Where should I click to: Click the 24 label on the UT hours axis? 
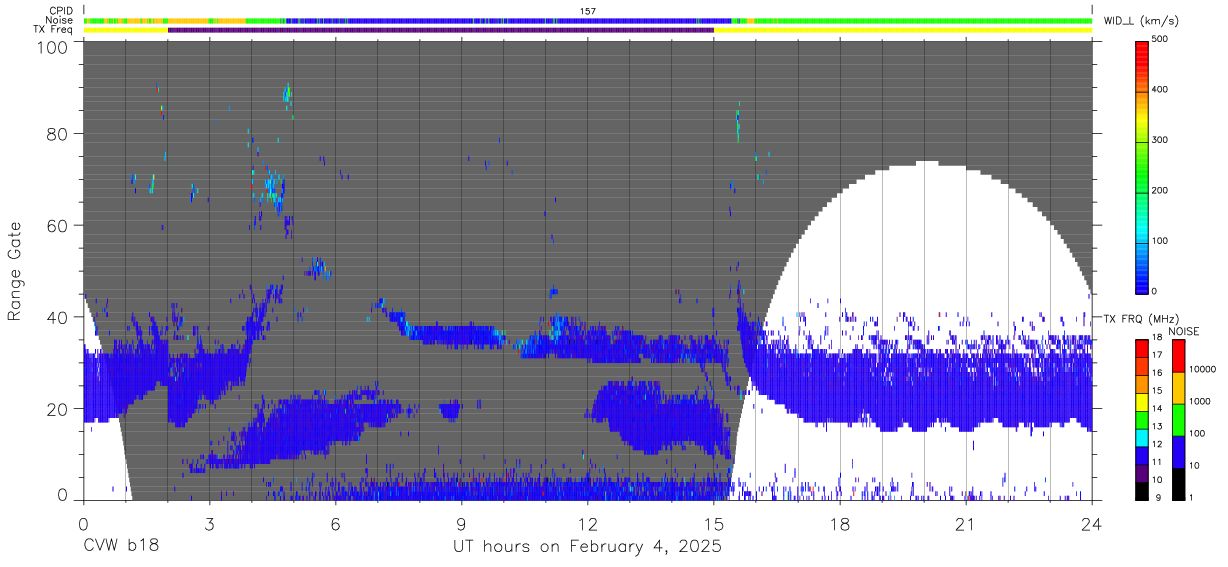[1092, 523]
